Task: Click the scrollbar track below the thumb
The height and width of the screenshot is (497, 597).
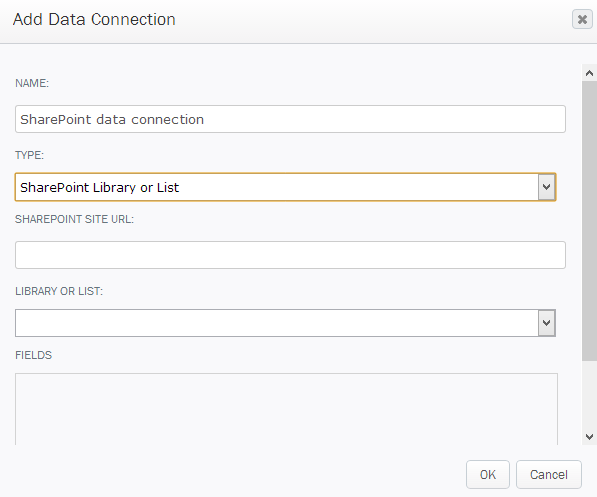Action: pos(589,394)
